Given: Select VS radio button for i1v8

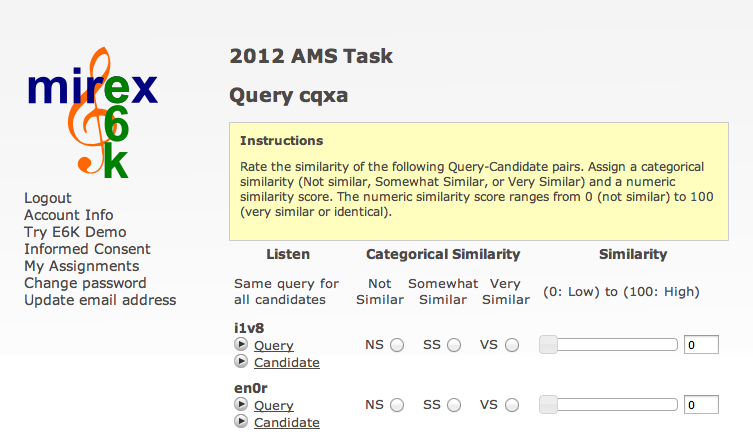Looking at the screenshot, I should (x=512, y=345).
